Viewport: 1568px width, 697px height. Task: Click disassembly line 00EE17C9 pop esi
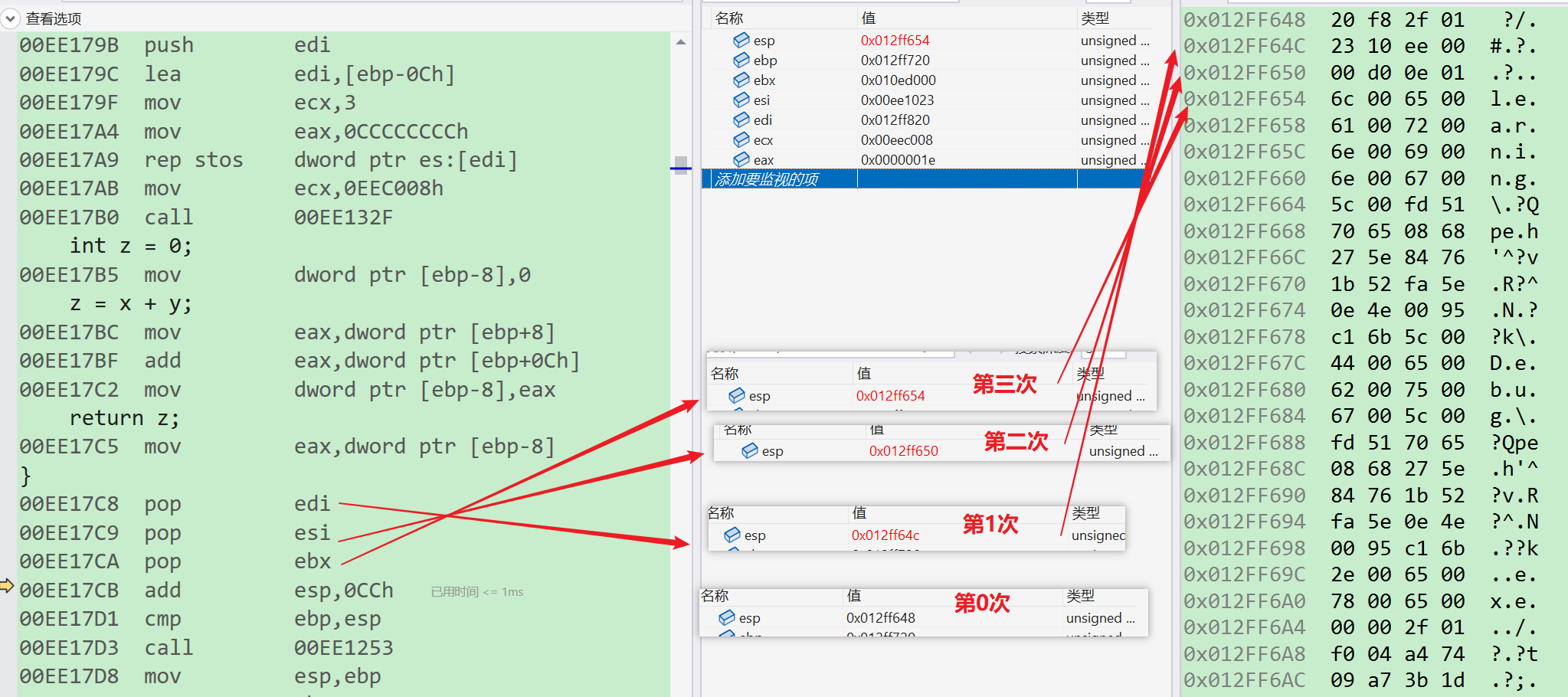(x=175, y=533)
